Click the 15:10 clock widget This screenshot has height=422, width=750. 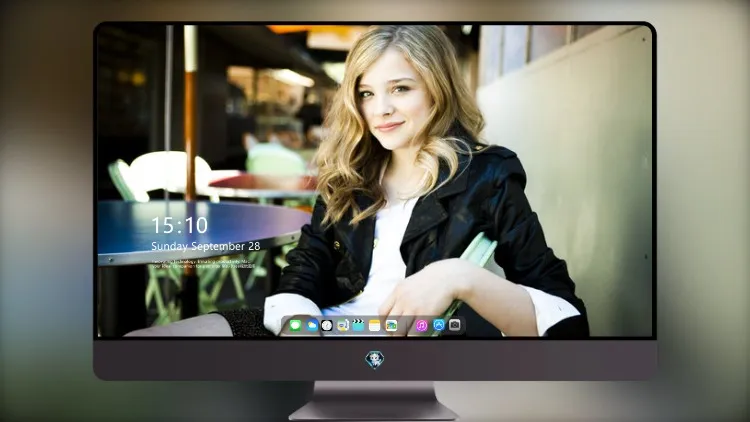(179, 225)
